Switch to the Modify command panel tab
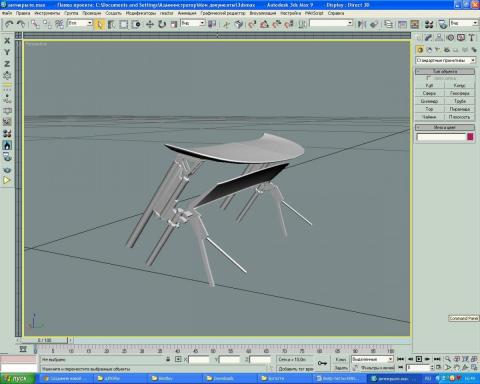This screenshot has height=384, width=480. click(429, 38)
